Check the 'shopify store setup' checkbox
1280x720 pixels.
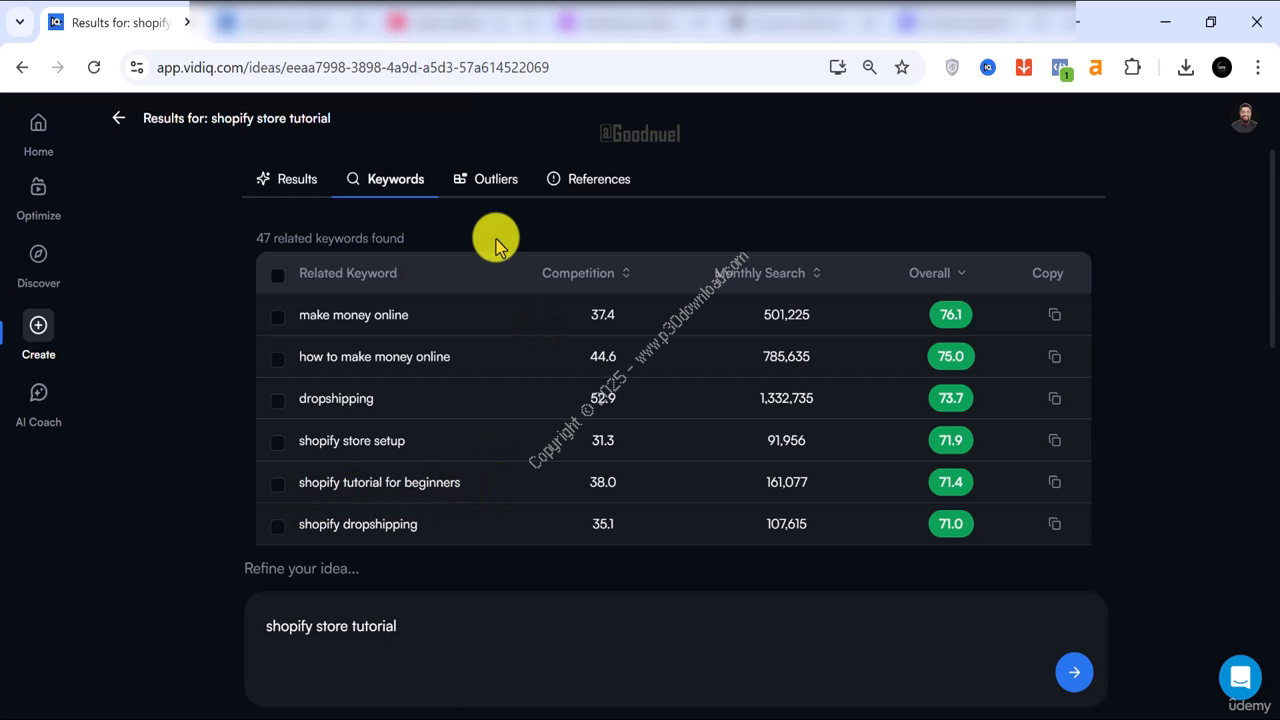coord(278,442)
